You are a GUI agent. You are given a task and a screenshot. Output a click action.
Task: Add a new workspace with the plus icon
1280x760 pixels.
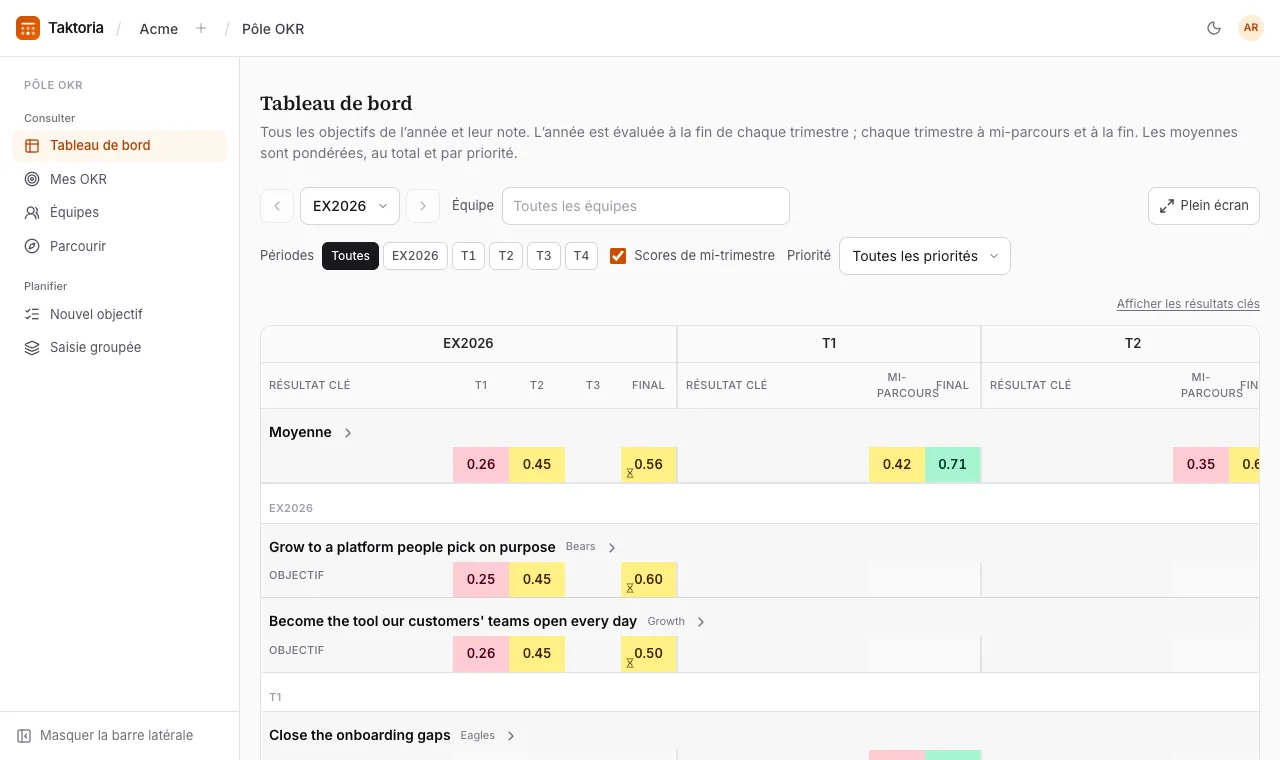tap(201, 28)
